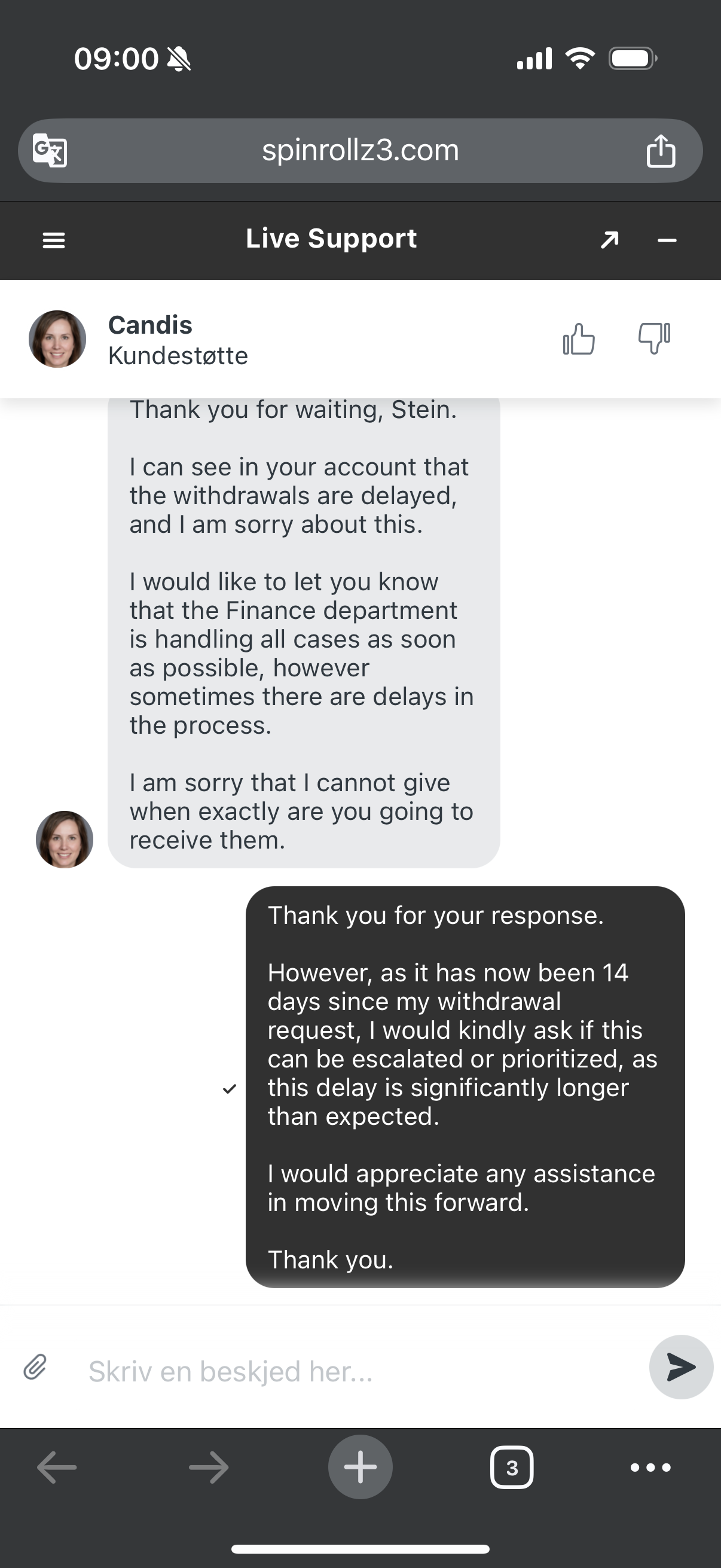Rate the agent with thumbs up

tap(579, 338)
